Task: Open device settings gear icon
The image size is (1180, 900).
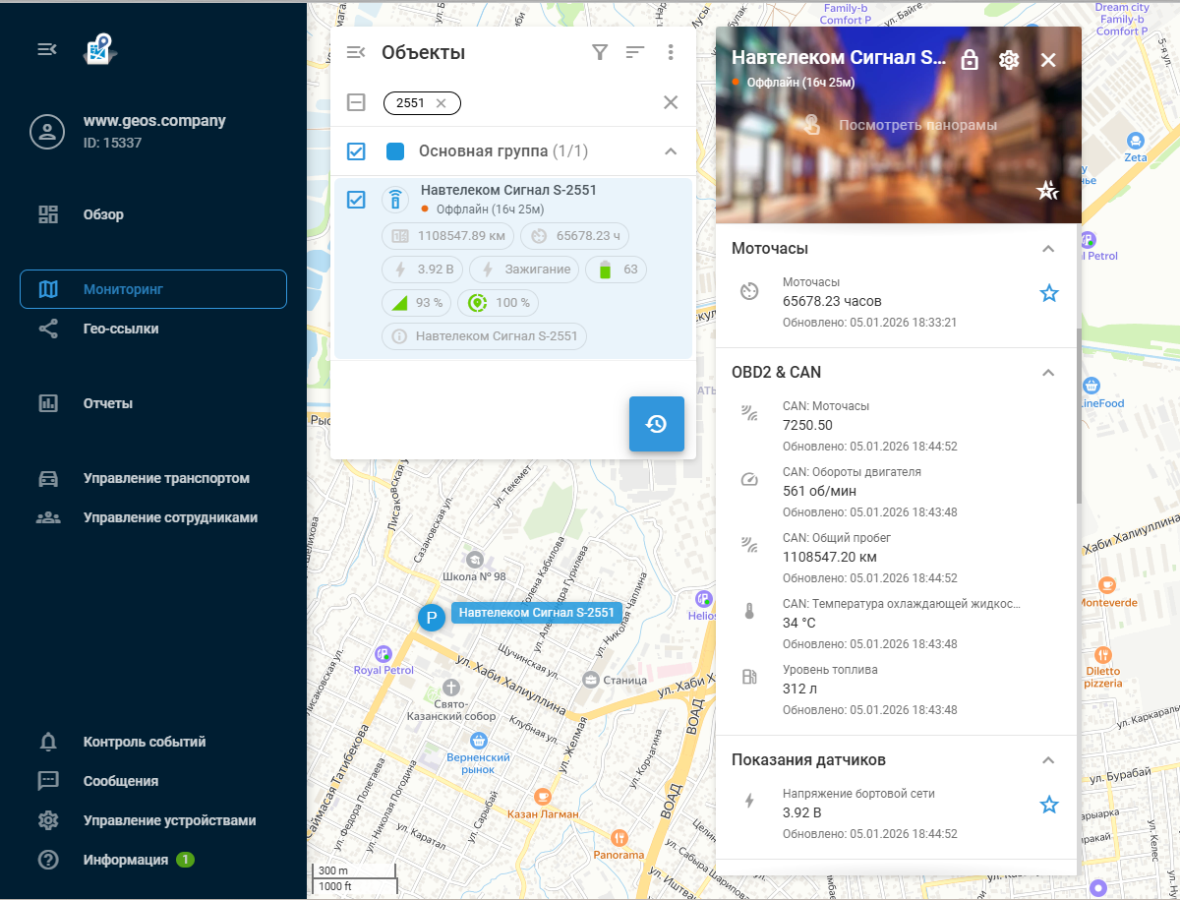Action: 1008,60
